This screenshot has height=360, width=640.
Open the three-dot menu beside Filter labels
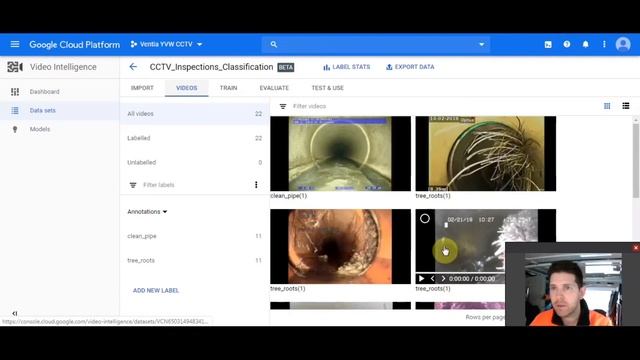point(256,185)
